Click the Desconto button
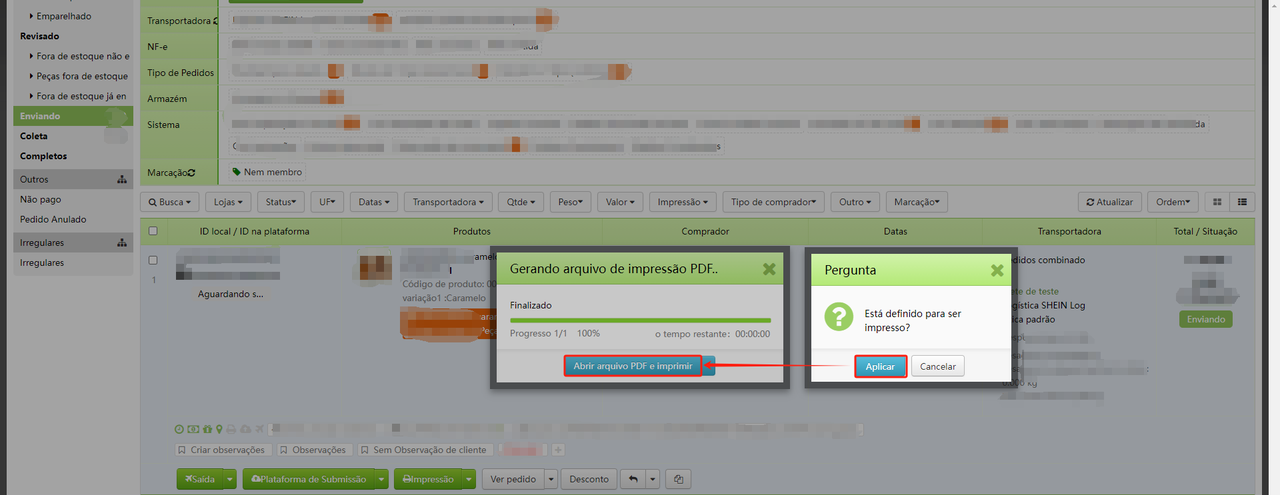 589,479
